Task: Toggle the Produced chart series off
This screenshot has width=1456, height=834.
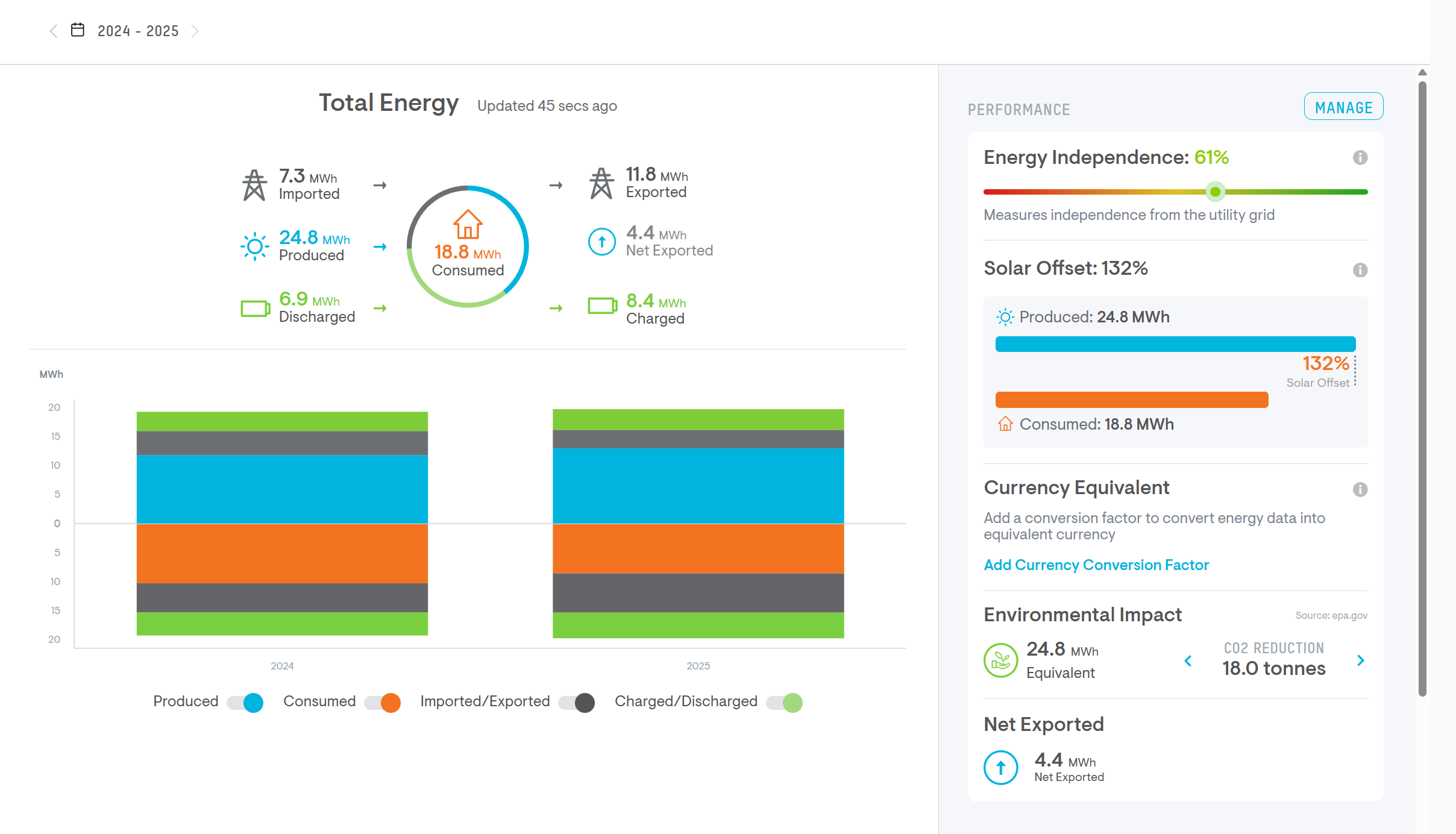Action: tap(246, 703)
